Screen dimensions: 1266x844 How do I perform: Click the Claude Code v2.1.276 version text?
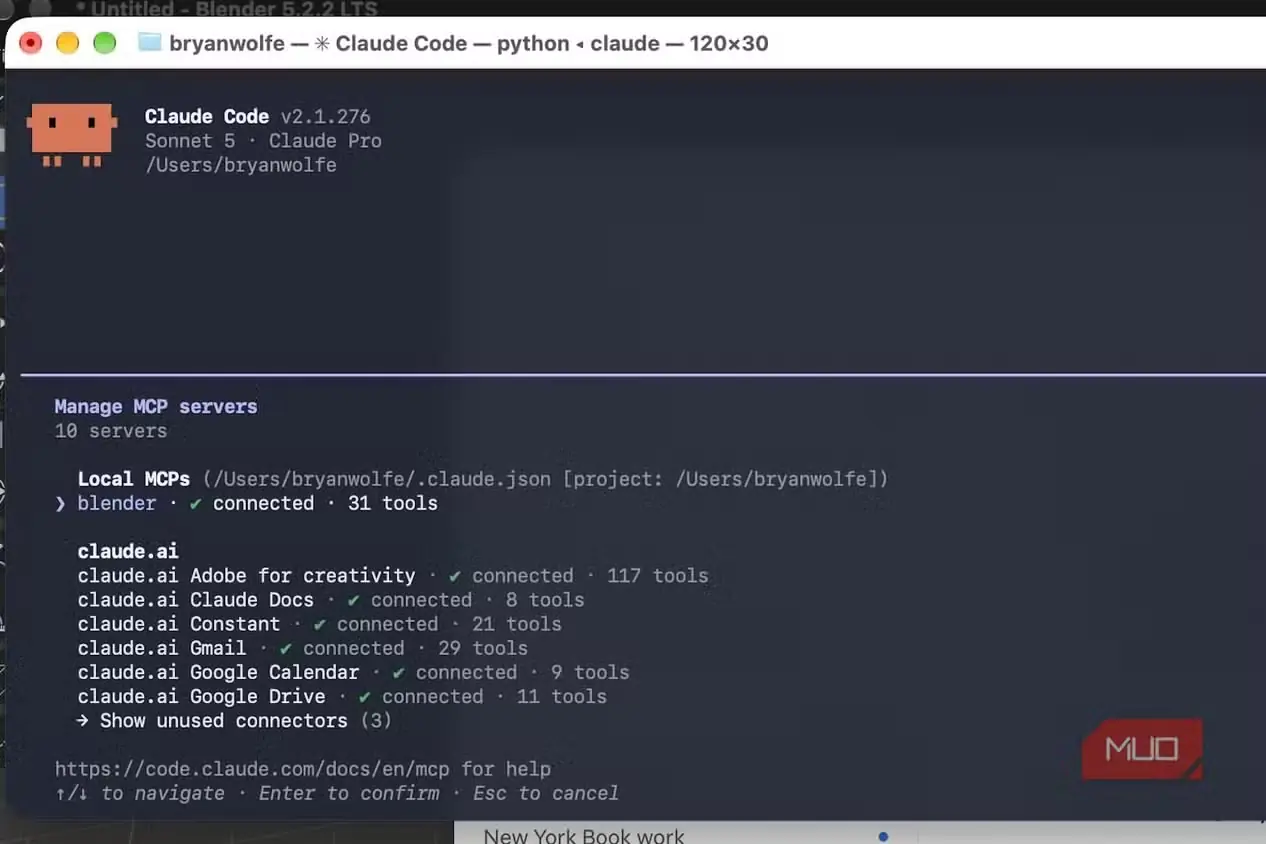258,117
